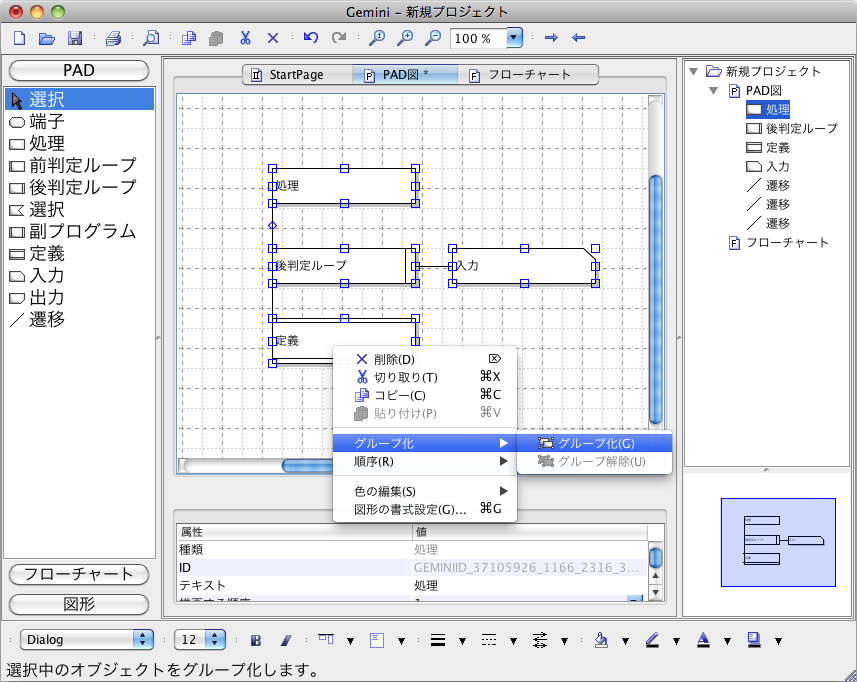This screenshot has height=682, width=857.
Task: Select the 選択 pointer tool
Action: (80, 99)
